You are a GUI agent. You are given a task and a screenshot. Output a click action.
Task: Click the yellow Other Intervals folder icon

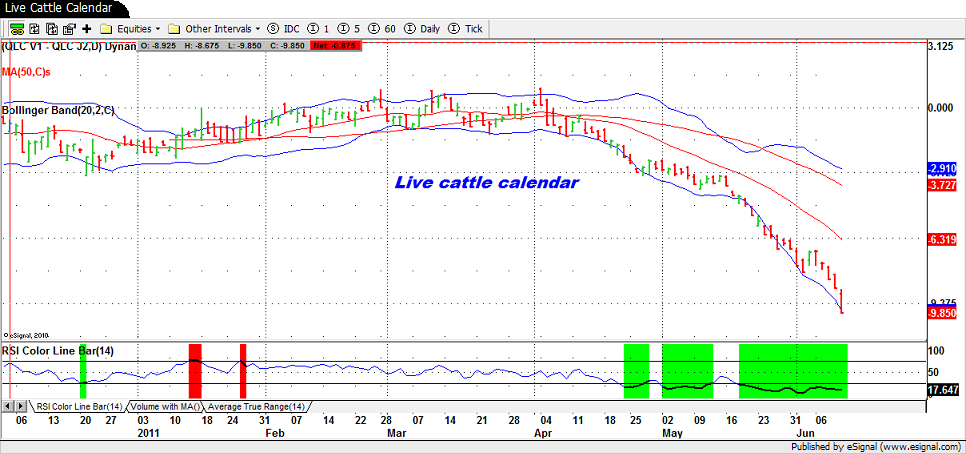point(175,29)
